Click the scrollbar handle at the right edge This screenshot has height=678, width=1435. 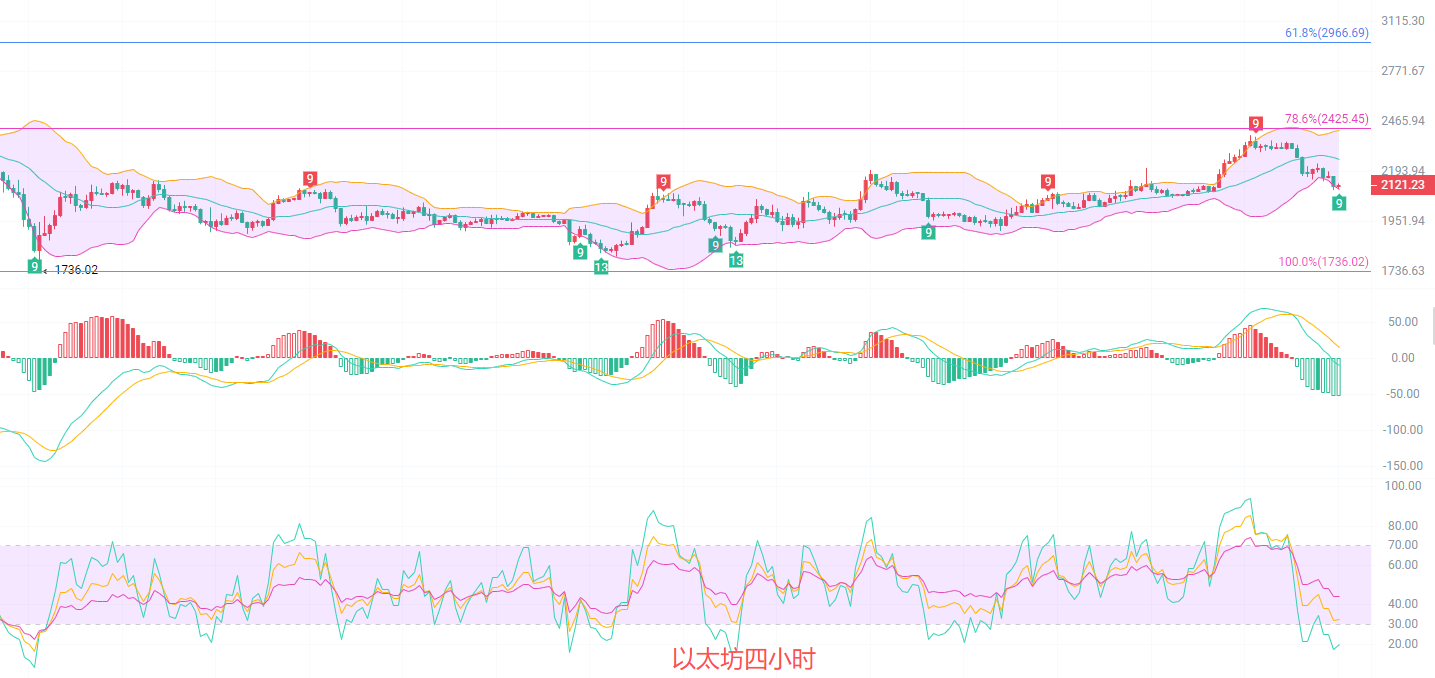click(1432, 326)
